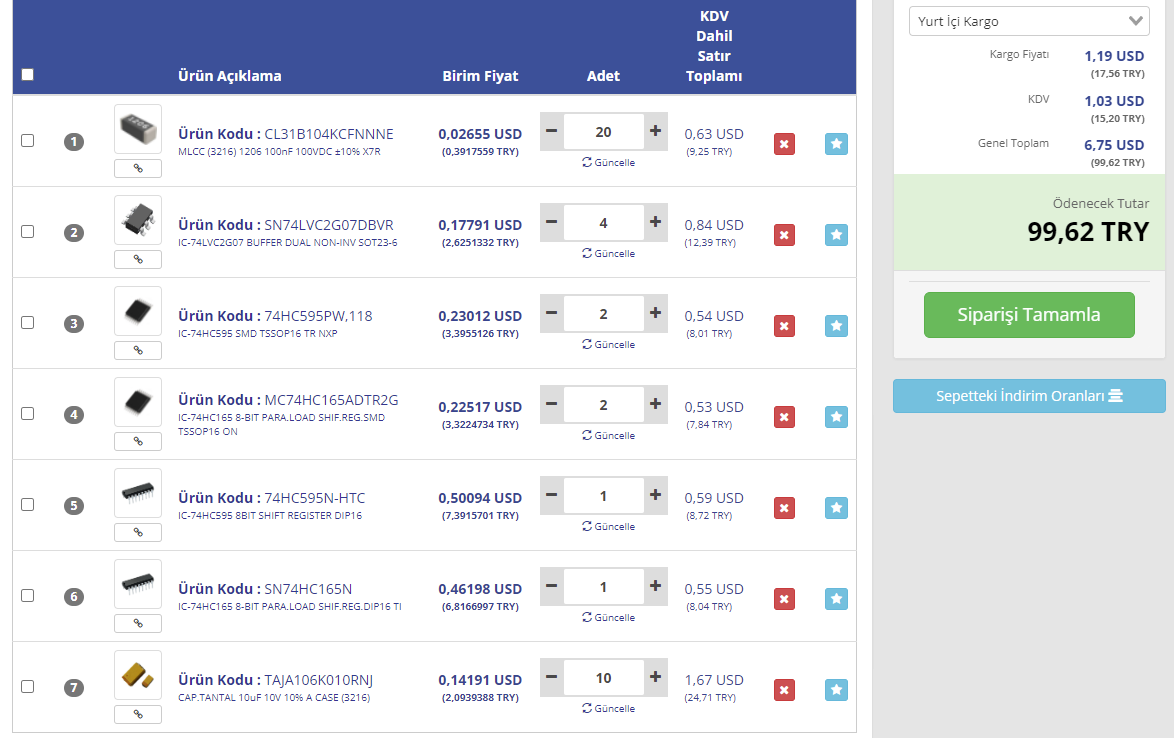Click link icon under MC74HC165ADTR2G thumbnail
This screenshot has width=1174, height=738.
point(138,441)
